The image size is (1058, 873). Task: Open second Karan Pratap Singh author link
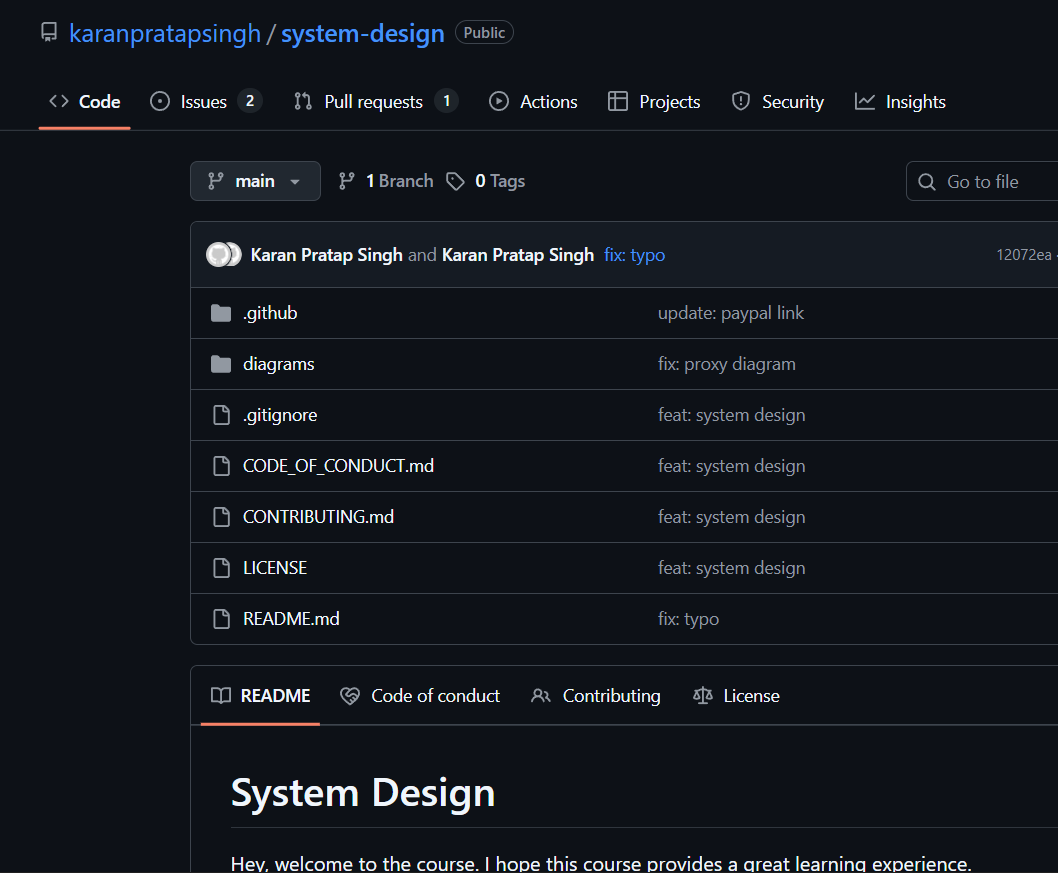[x=518, y=255]
